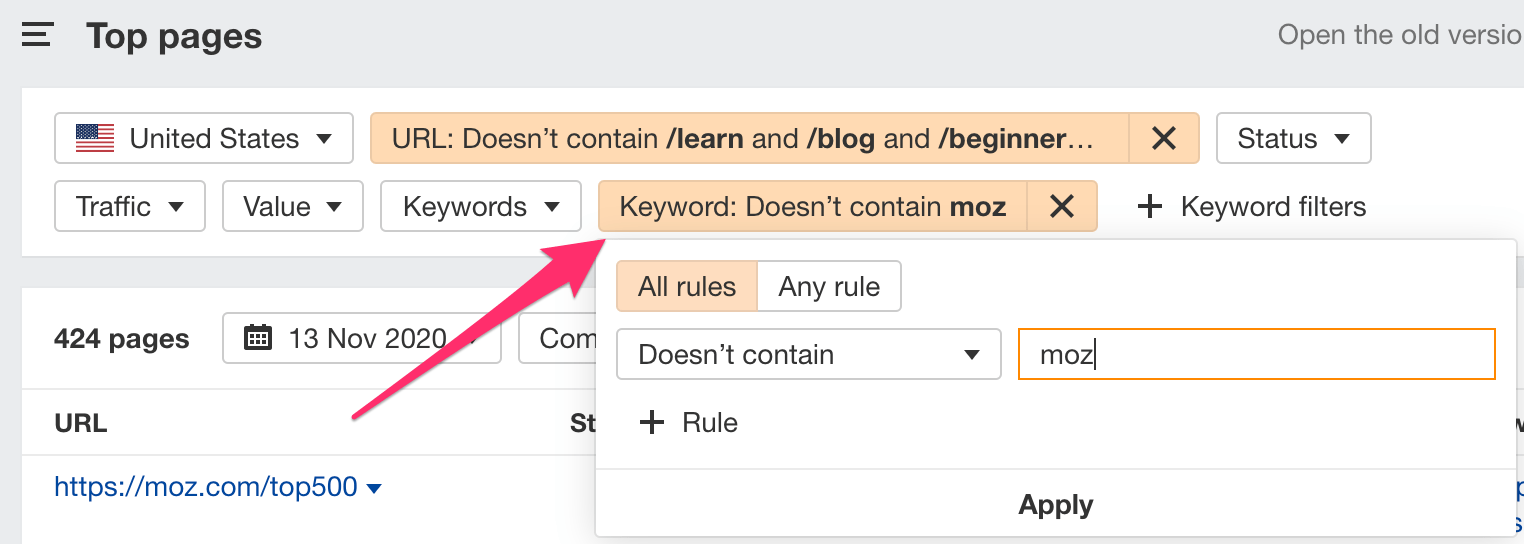The image size is (1524, 544).
Task: Open the Traffic filter dropdown
Action: point(130,206)
